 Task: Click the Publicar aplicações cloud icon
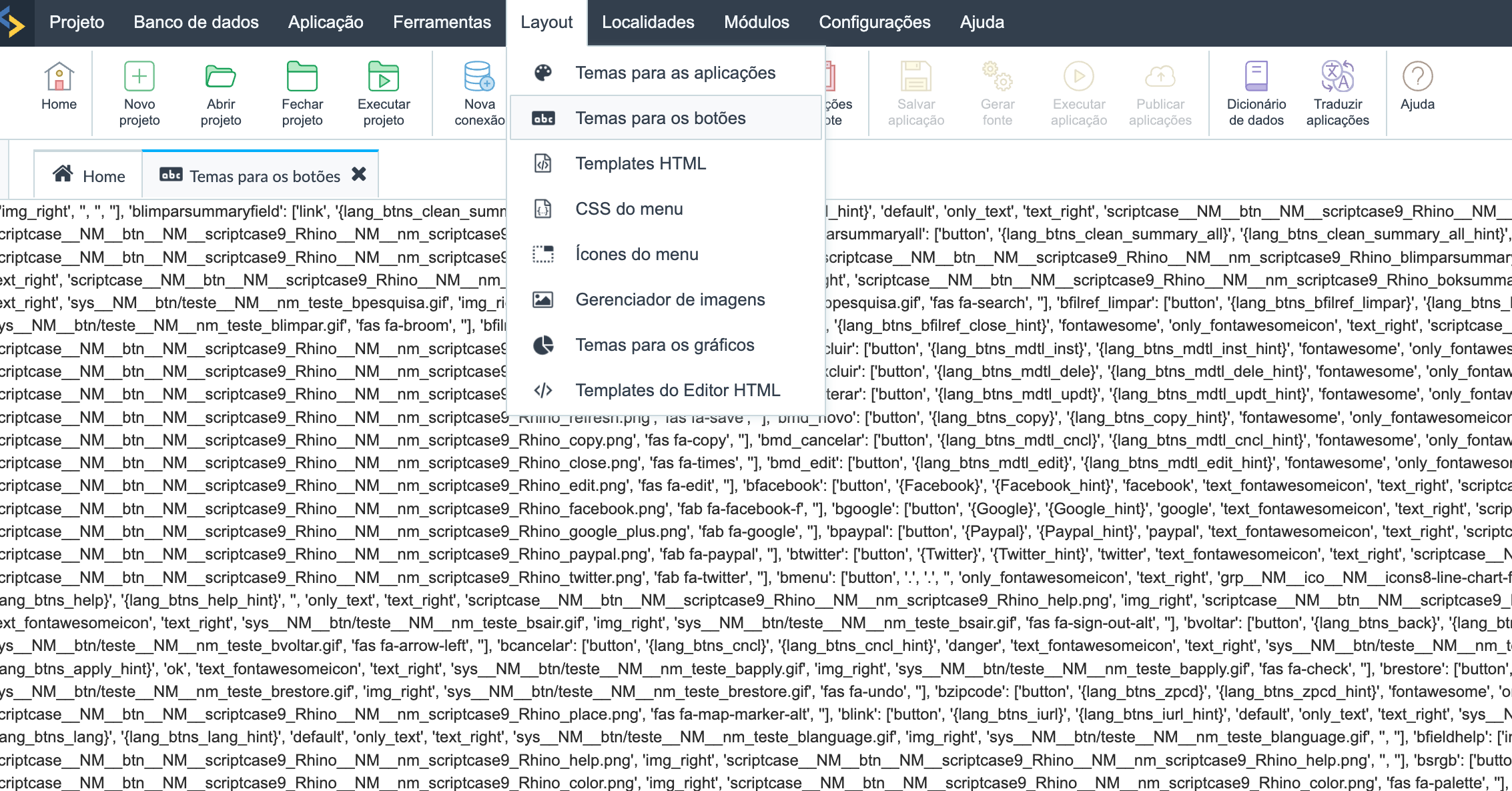click(x=1160, y=77)
